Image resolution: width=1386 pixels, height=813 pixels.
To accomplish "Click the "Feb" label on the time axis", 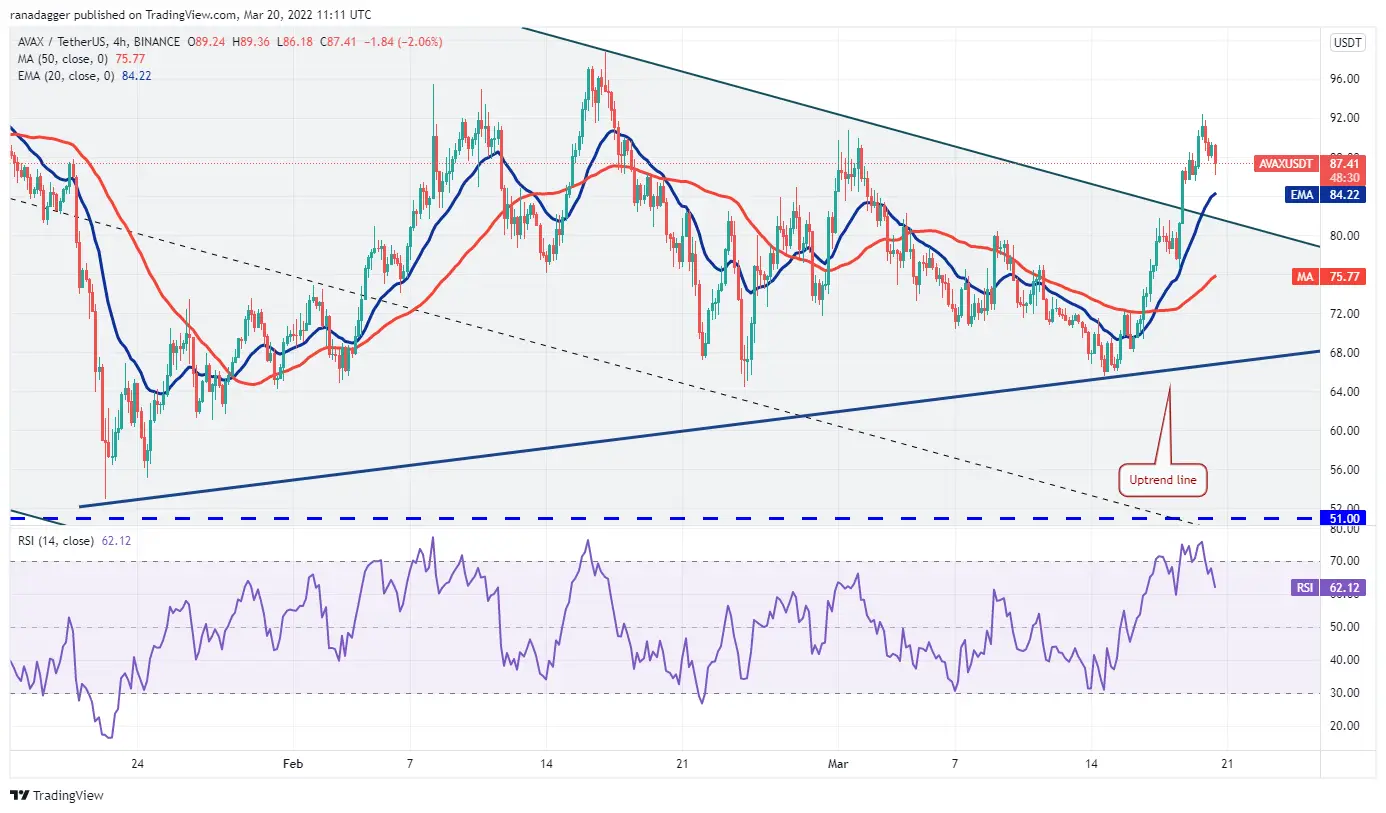I will [x=292, y=764].
